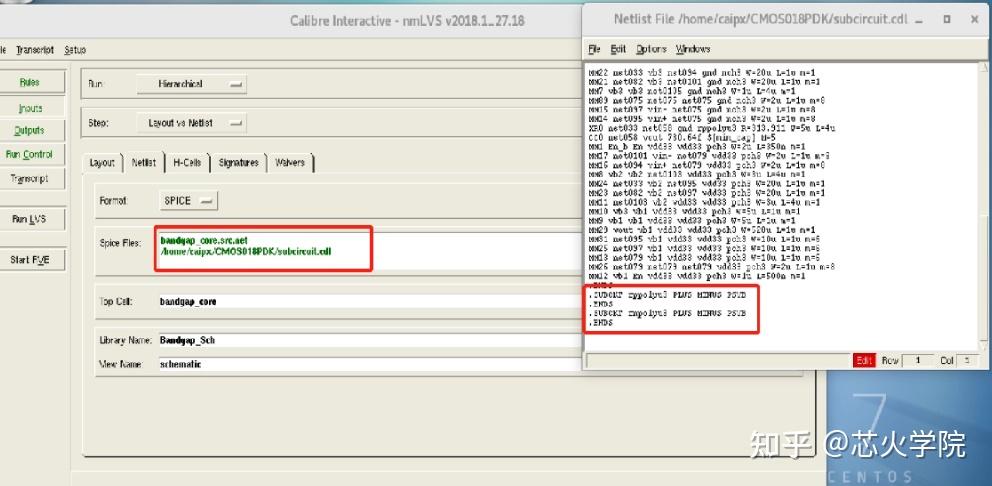Viewport: 992px width, 486px height.
Task: Open the Setup menu in Calibre
Action: [x=75, y=49]
